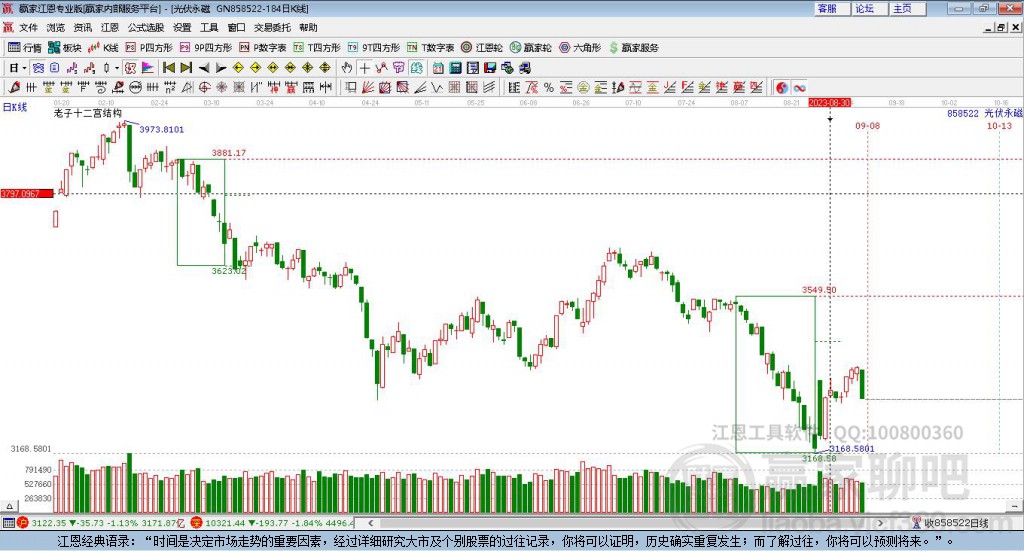Open the calendar date tool icon
1024x551 pixels.
[438, 67]
